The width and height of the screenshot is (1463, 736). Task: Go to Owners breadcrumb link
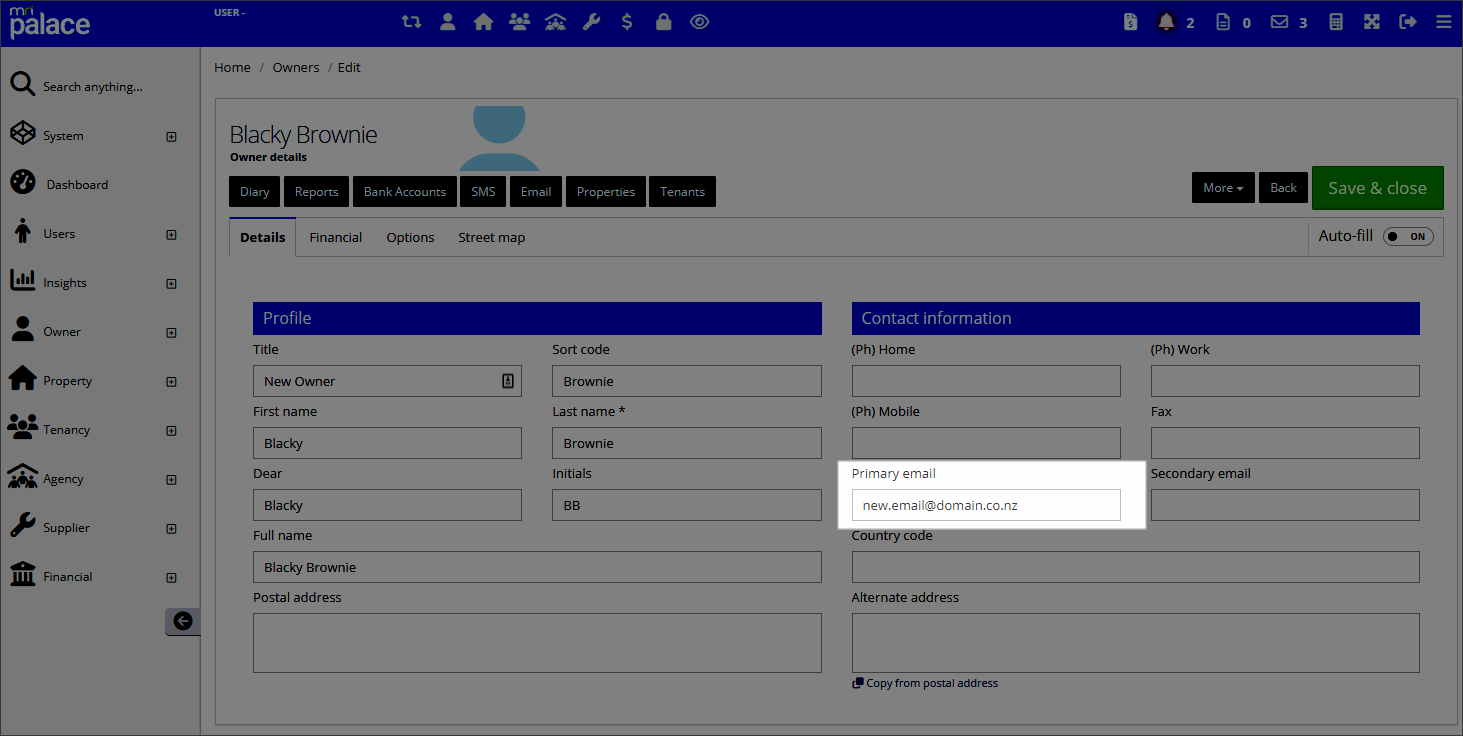tap(296, 67)
